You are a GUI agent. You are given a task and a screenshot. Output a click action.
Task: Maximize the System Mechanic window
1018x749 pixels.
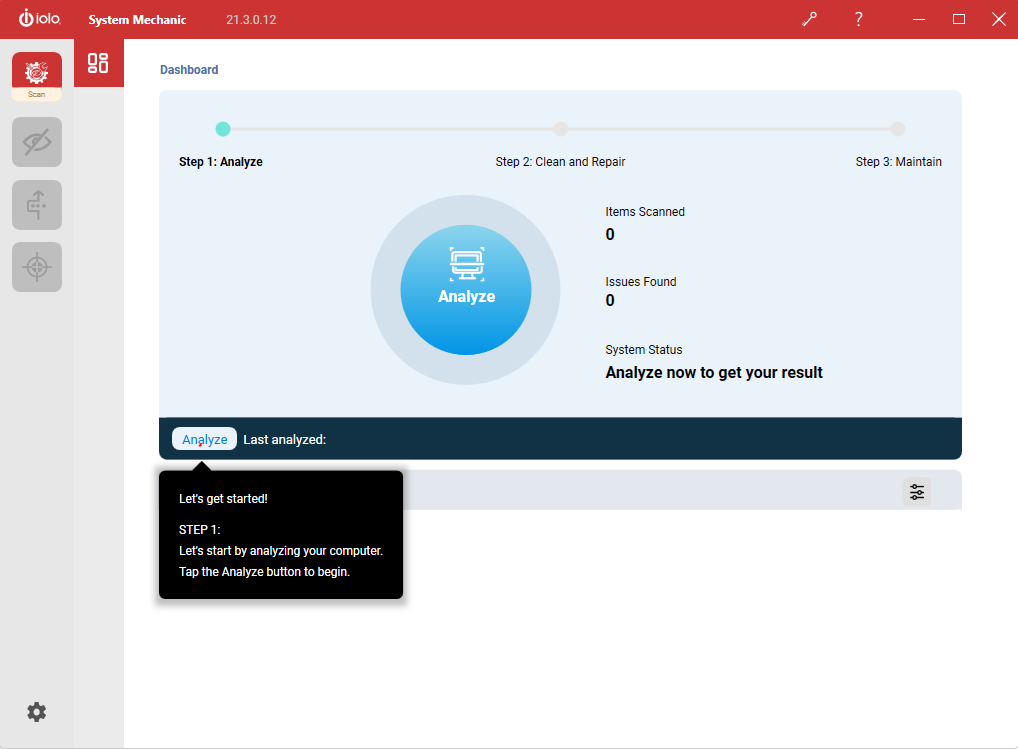(958, 19)
